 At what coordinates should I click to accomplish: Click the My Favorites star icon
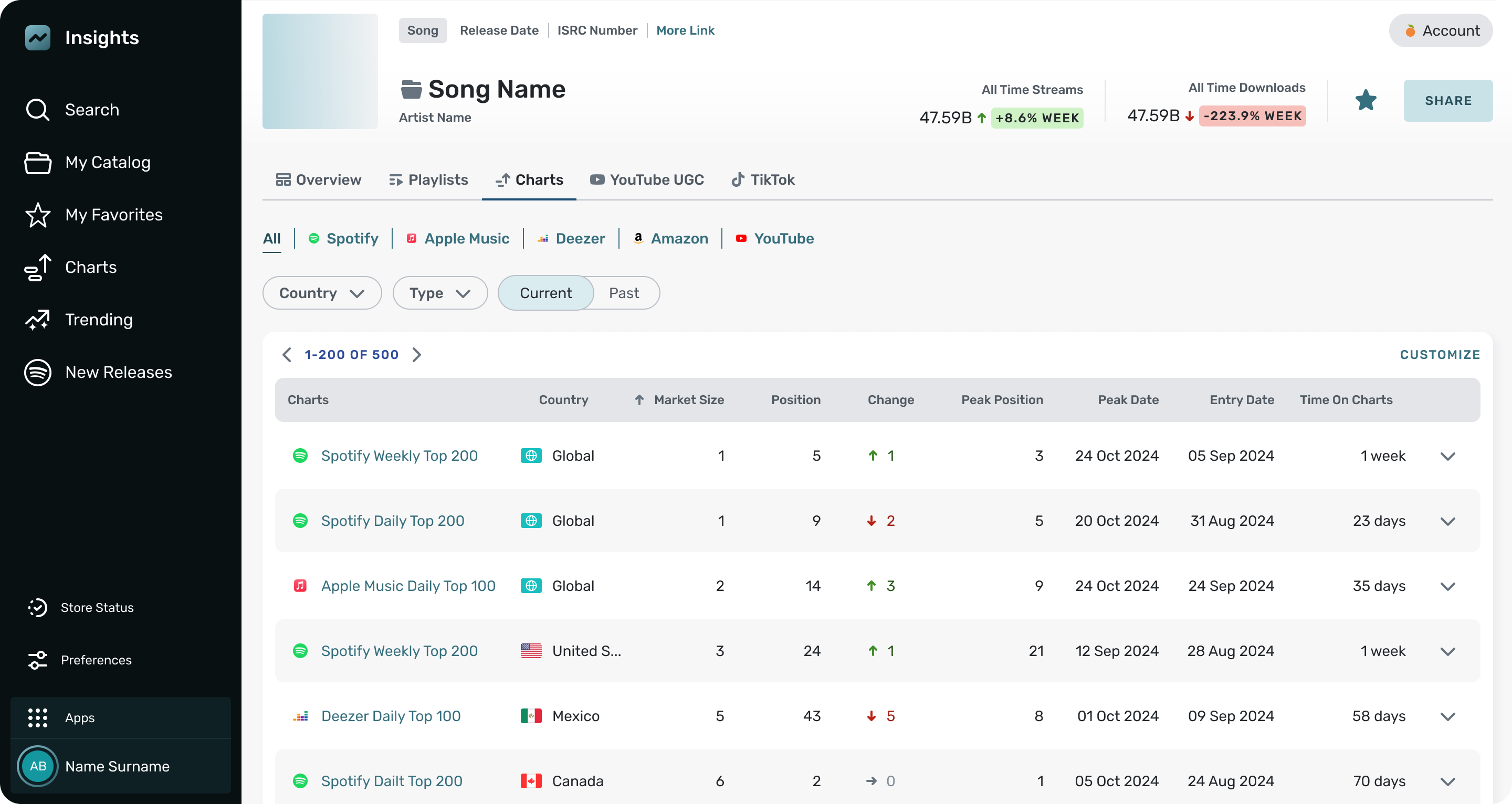(38, 215)
